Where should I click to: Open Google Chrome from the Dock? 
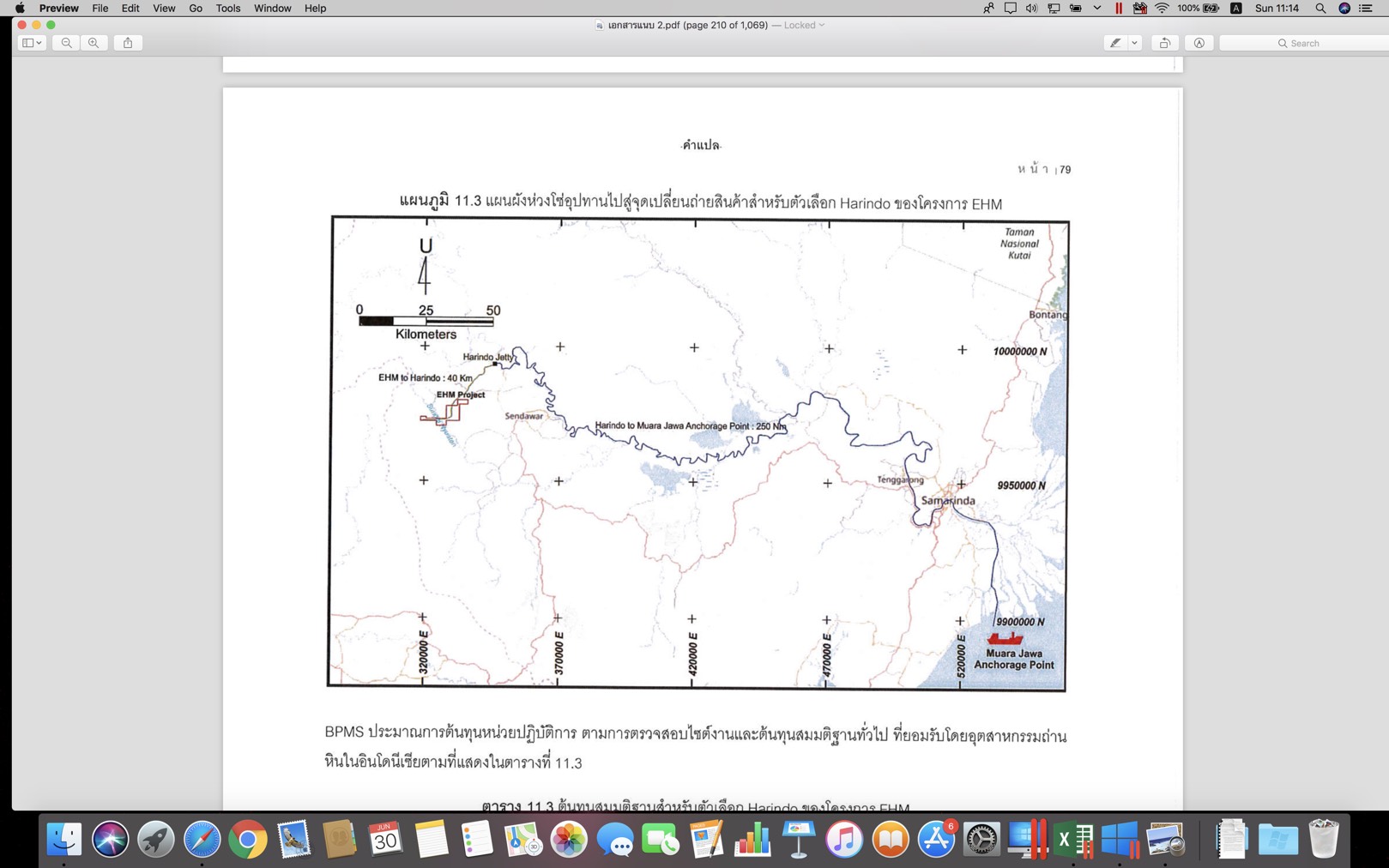[247, 840]
